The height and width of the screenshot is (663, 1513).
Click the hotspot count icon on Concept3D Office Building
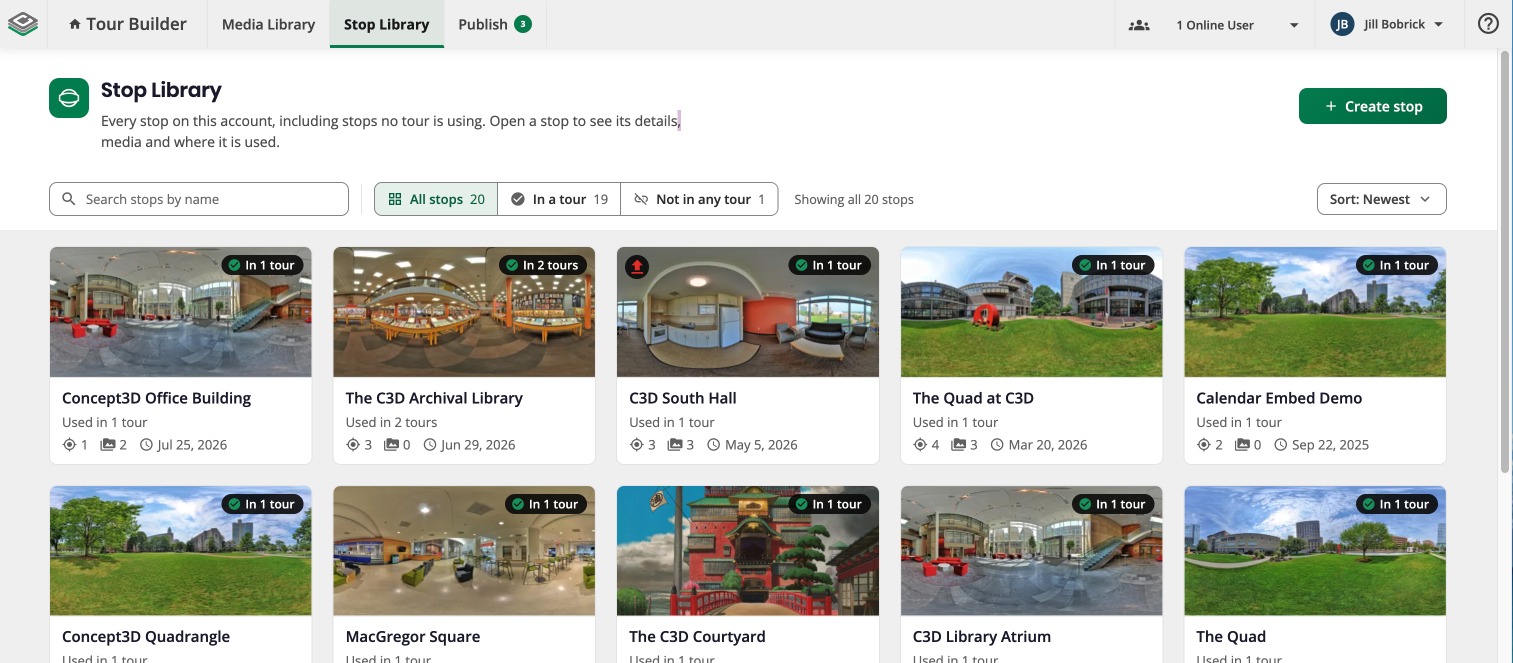(x=70, y=445)
